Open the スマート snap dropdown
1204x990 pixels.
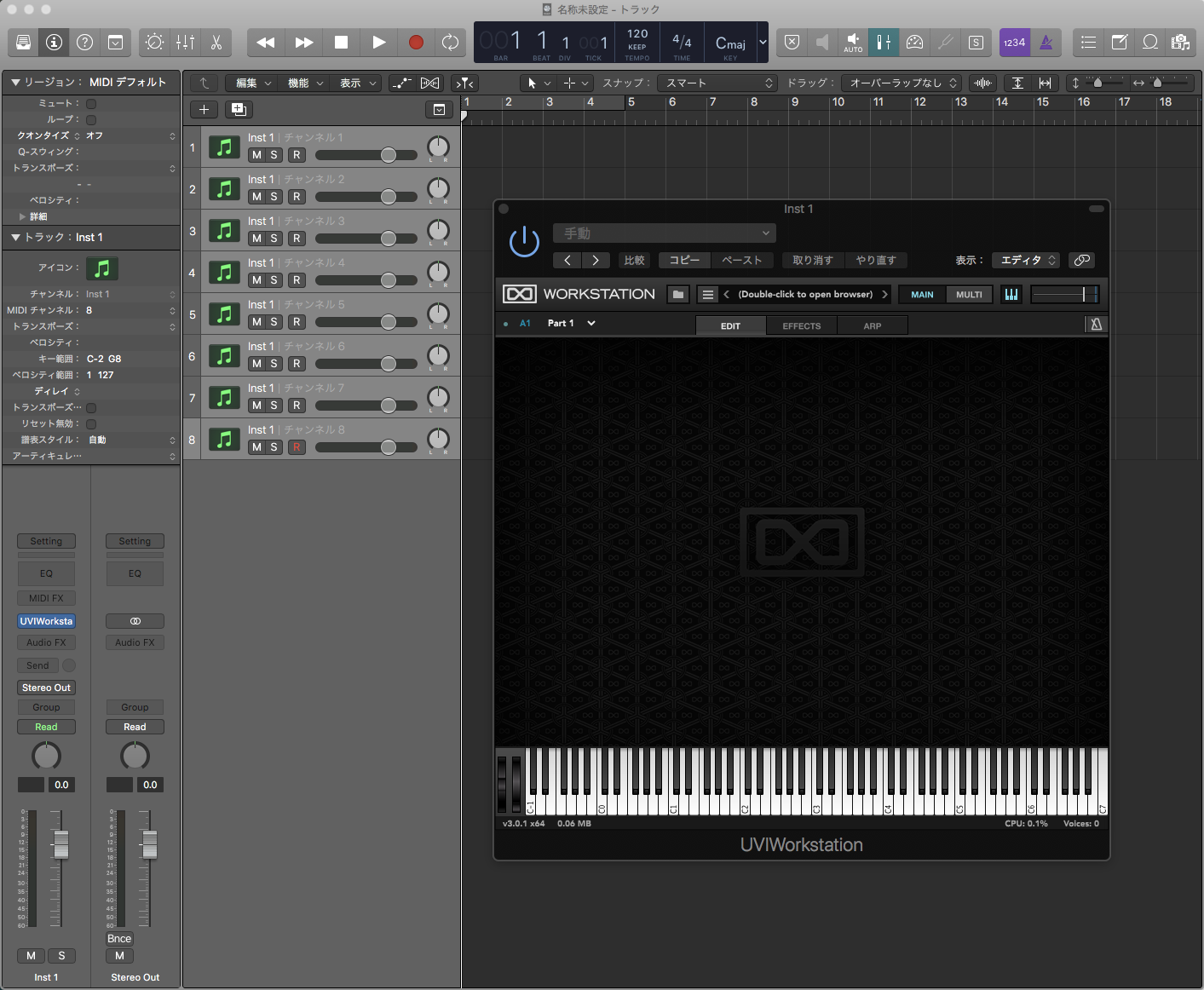[719, 83]
